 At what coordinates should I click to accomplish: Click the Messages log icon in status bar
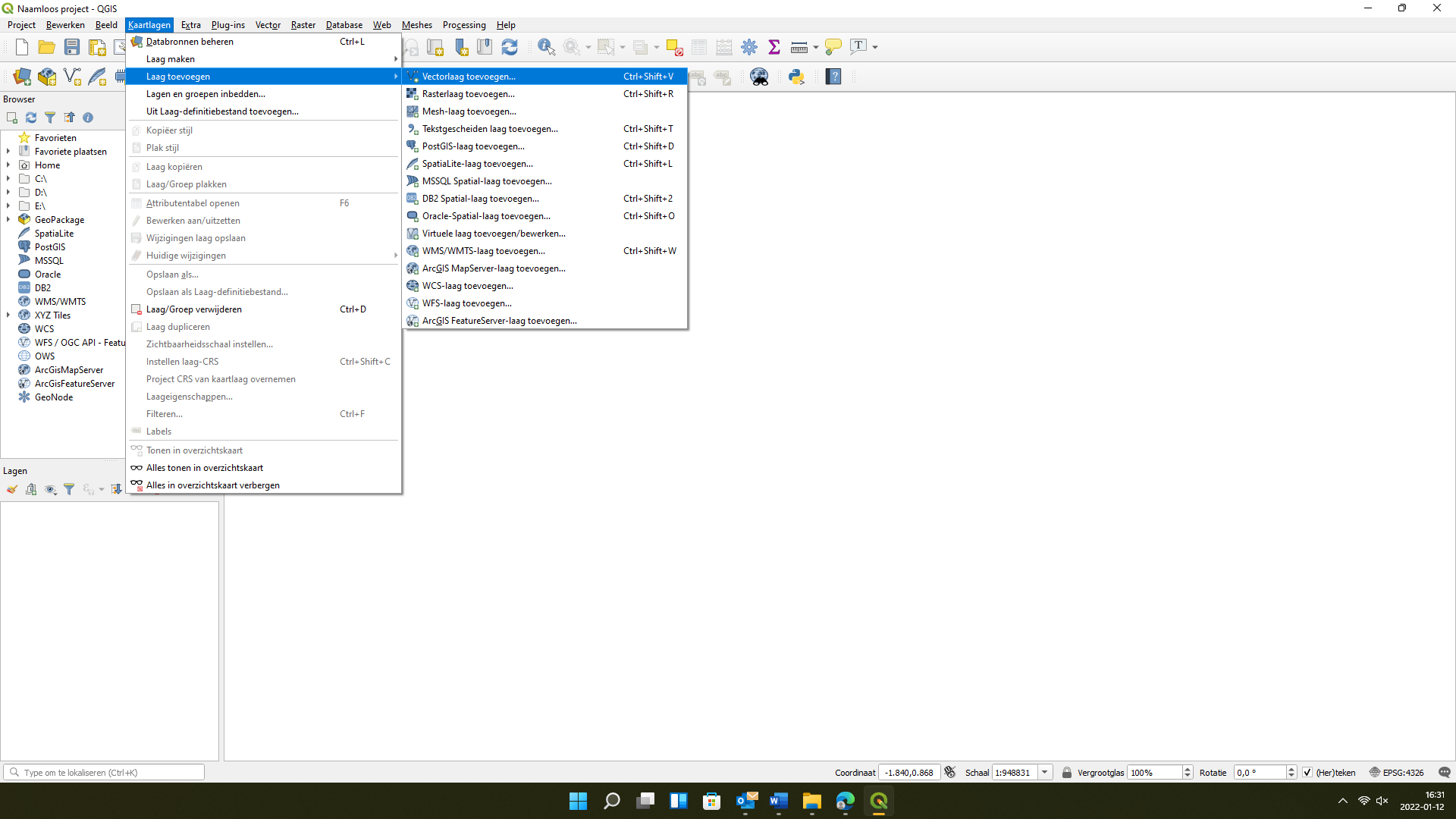coord(1444,772)
